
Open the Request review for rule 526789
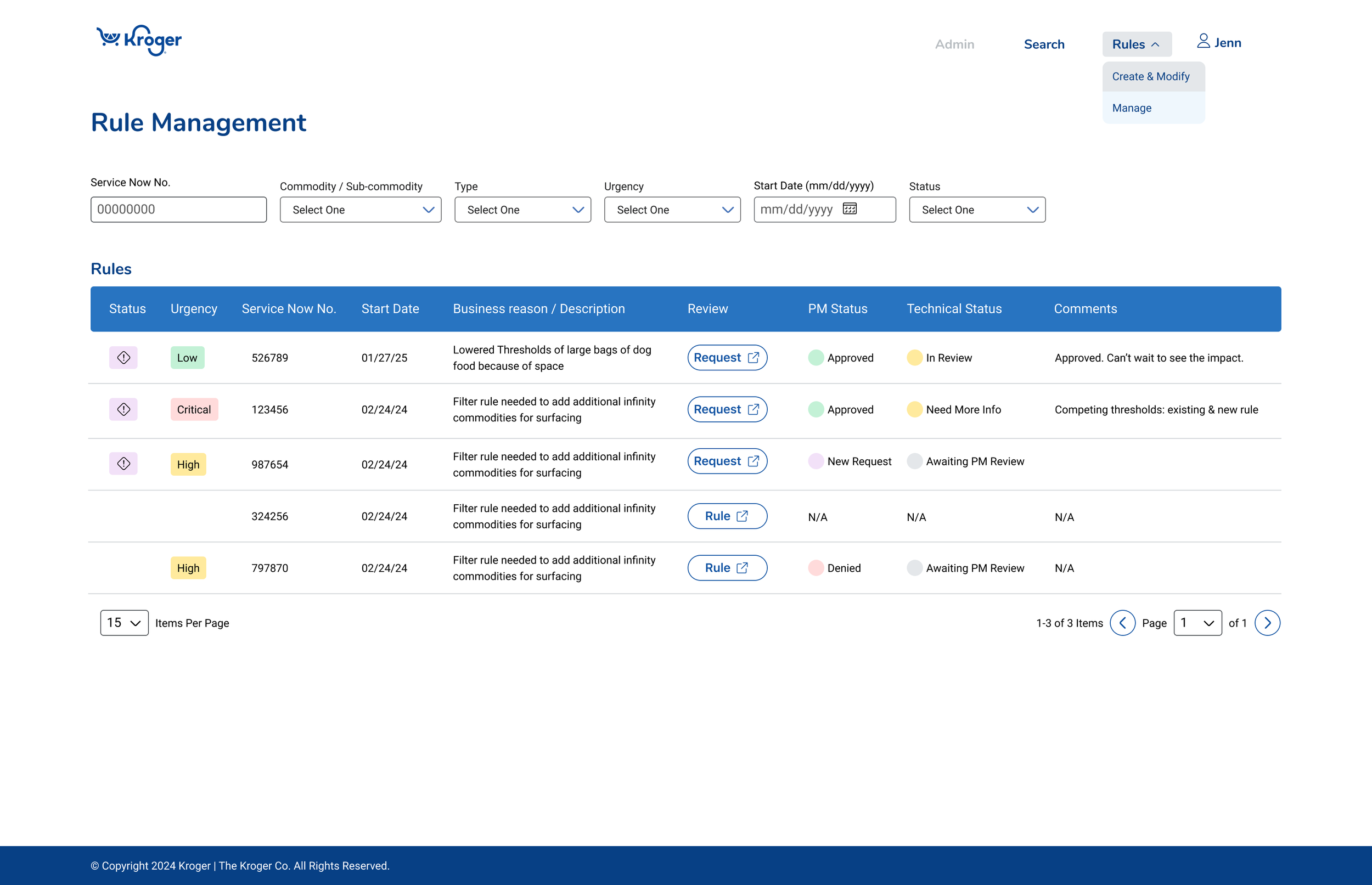[x=727, y=357]
